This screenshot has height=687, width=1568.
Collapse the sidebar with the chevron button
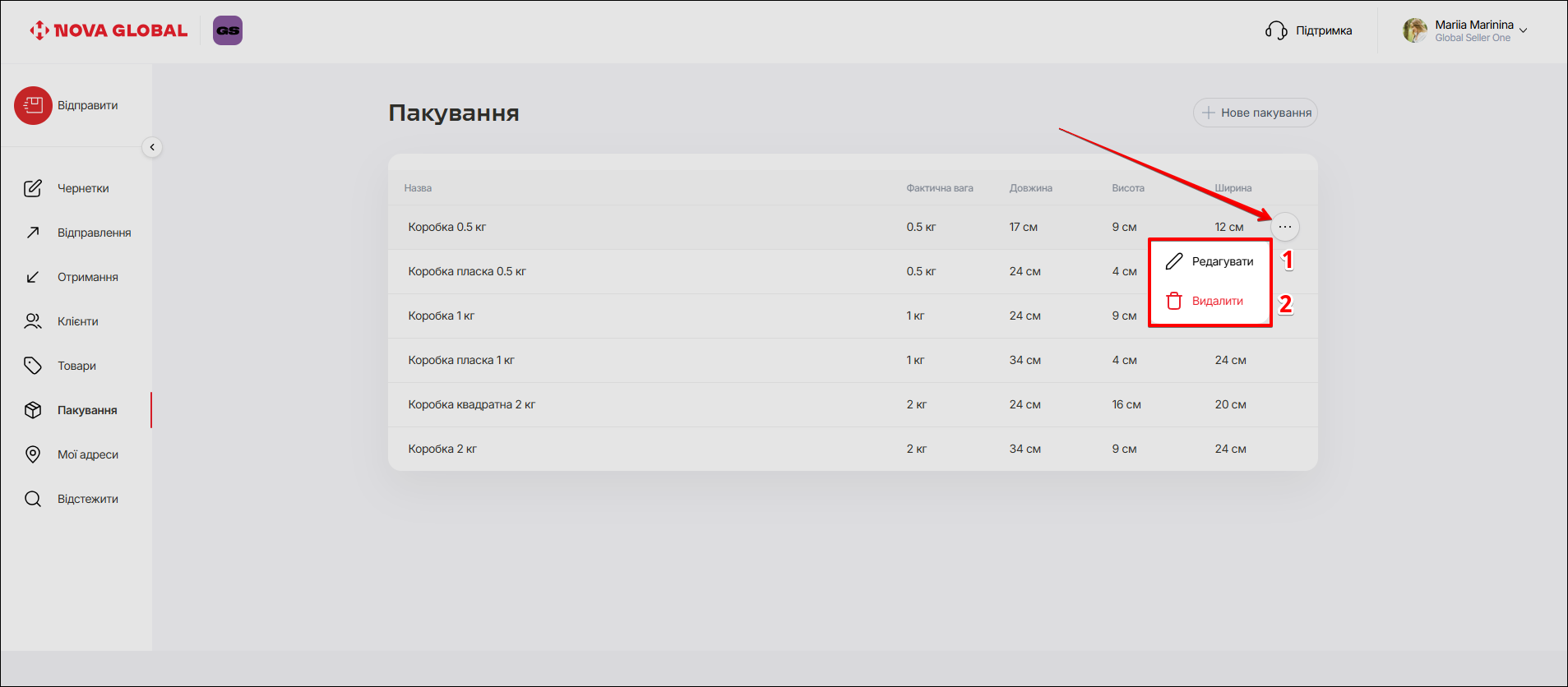[152, 147]
